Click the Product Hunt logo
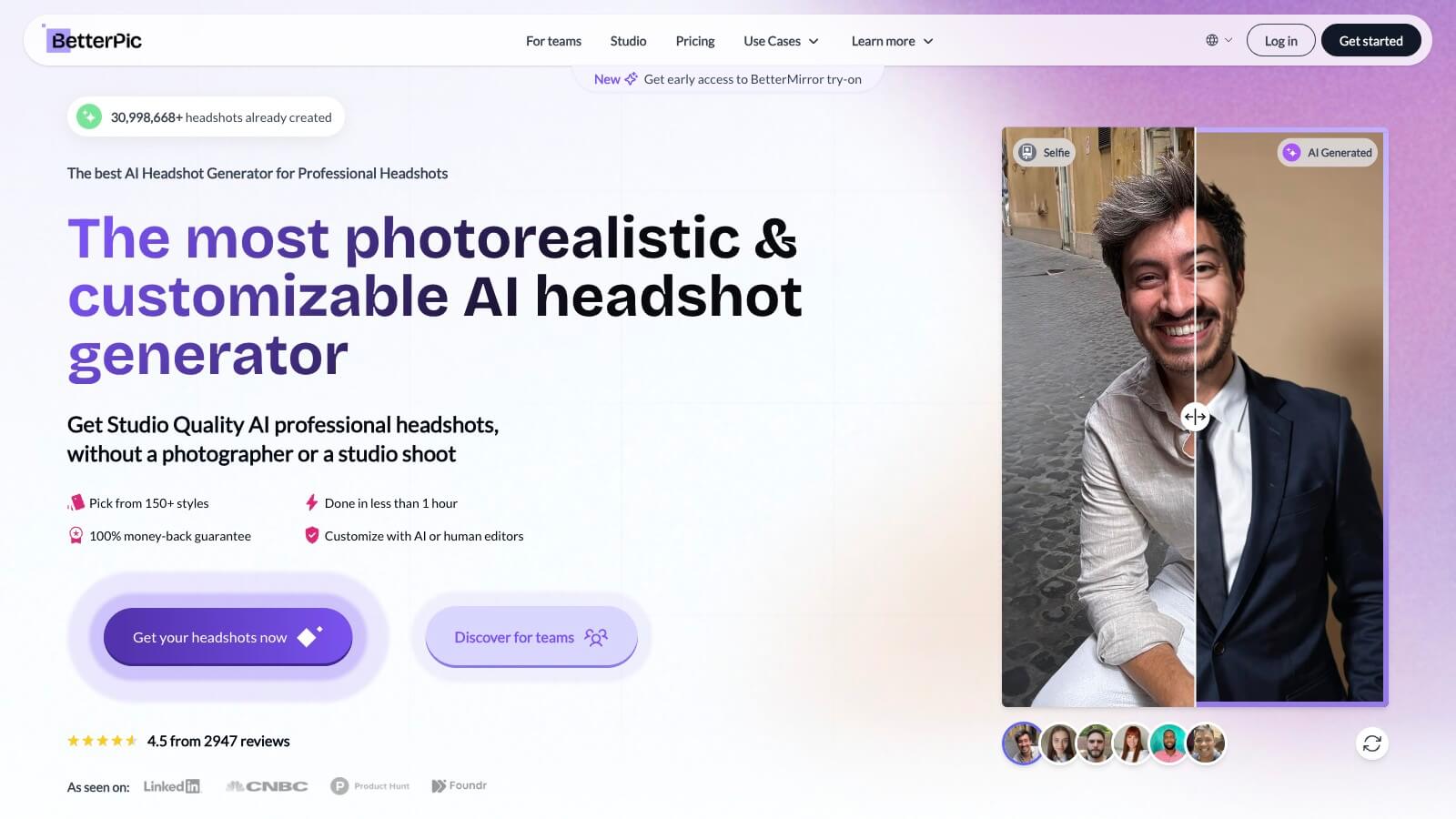 369,786
